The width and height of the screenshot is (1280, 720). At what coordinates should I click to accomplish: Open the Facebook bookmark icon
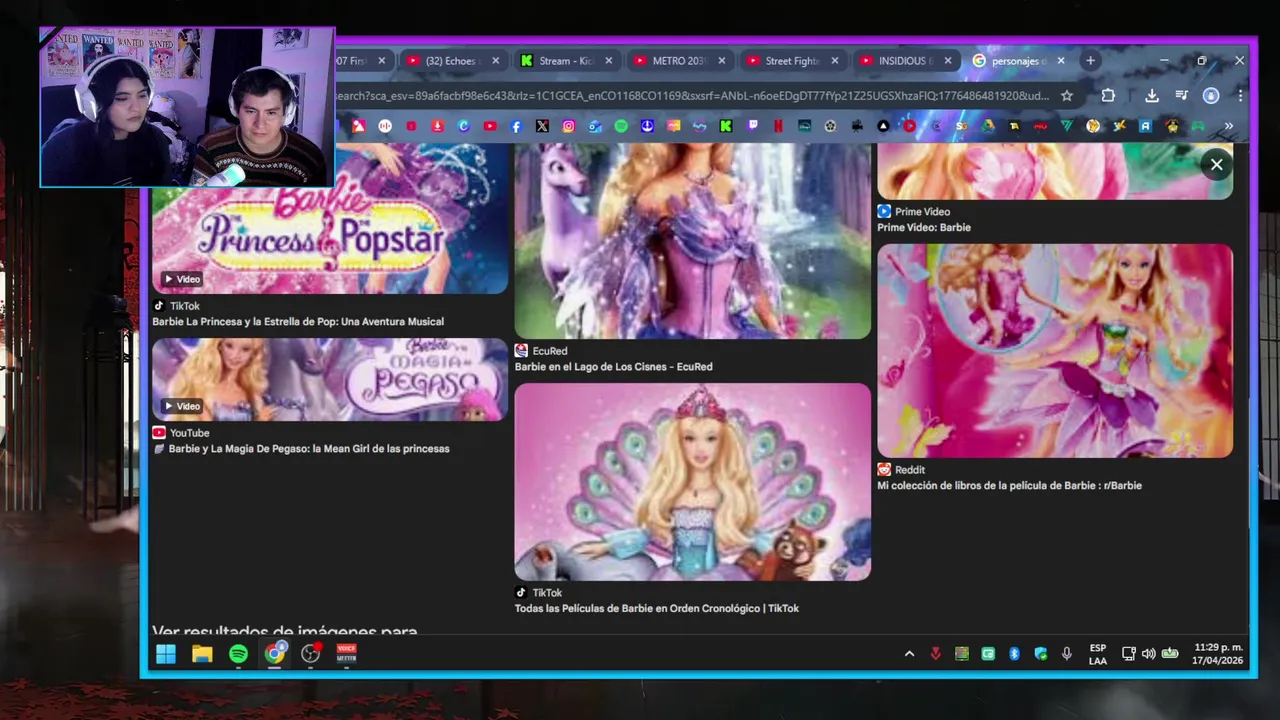click(x=516, y=126)
